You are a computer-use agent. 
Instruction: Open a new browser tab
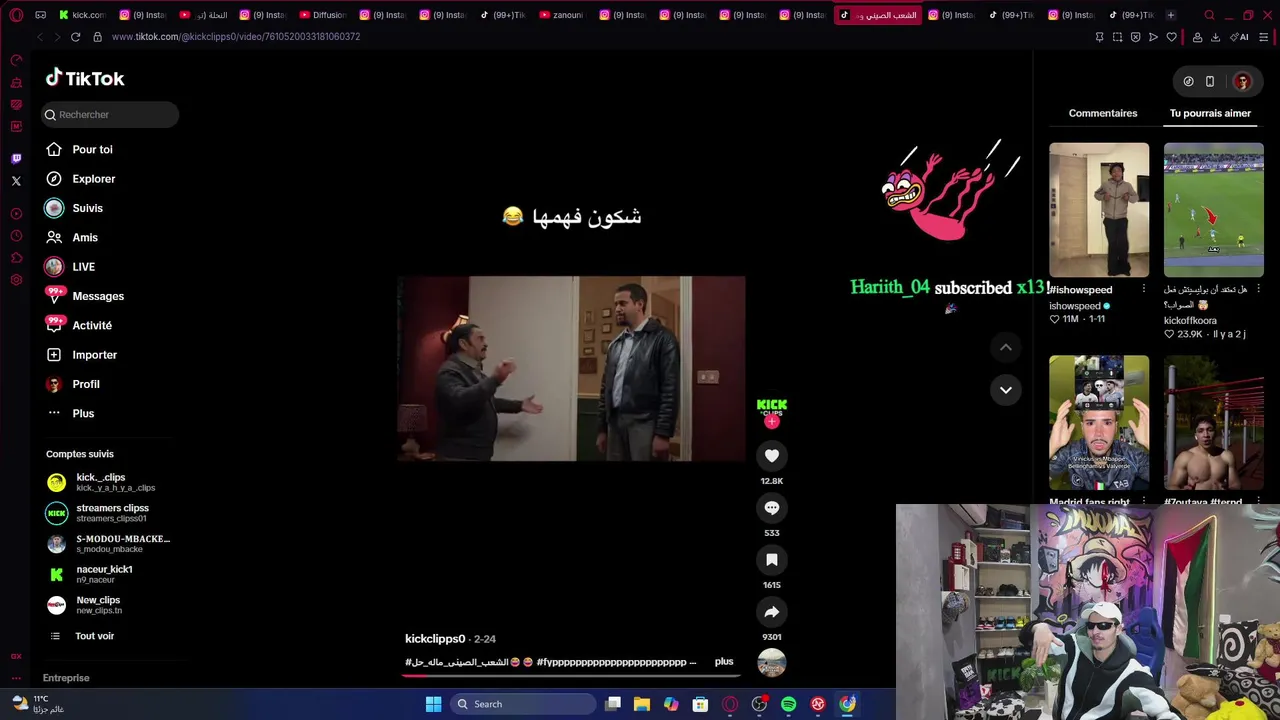[x=1170, y=15]
